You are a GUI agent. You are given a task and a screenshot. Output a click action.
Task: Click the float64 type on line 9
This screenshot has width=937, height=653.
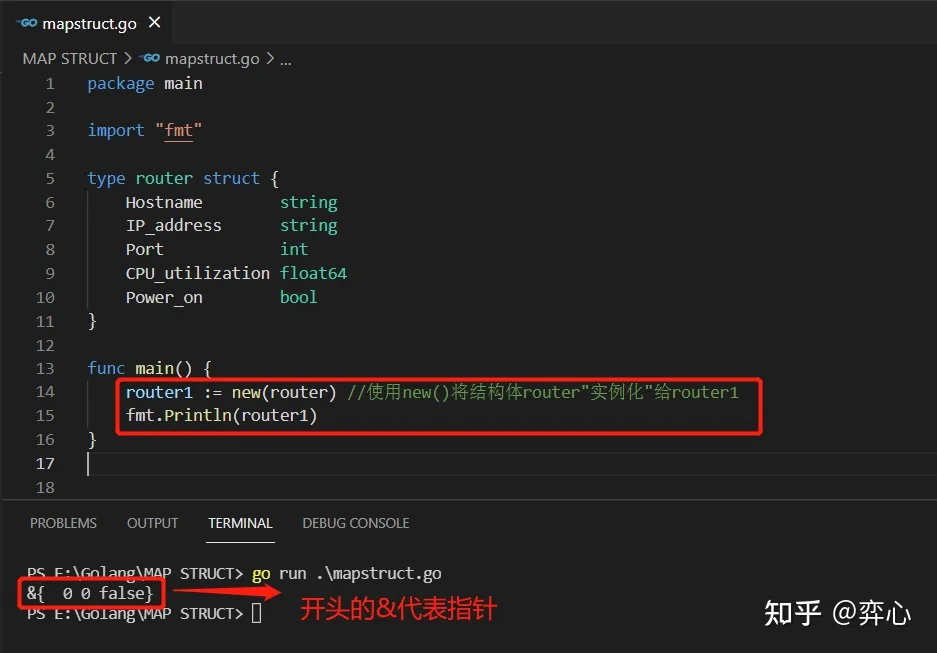pos(314,274)
